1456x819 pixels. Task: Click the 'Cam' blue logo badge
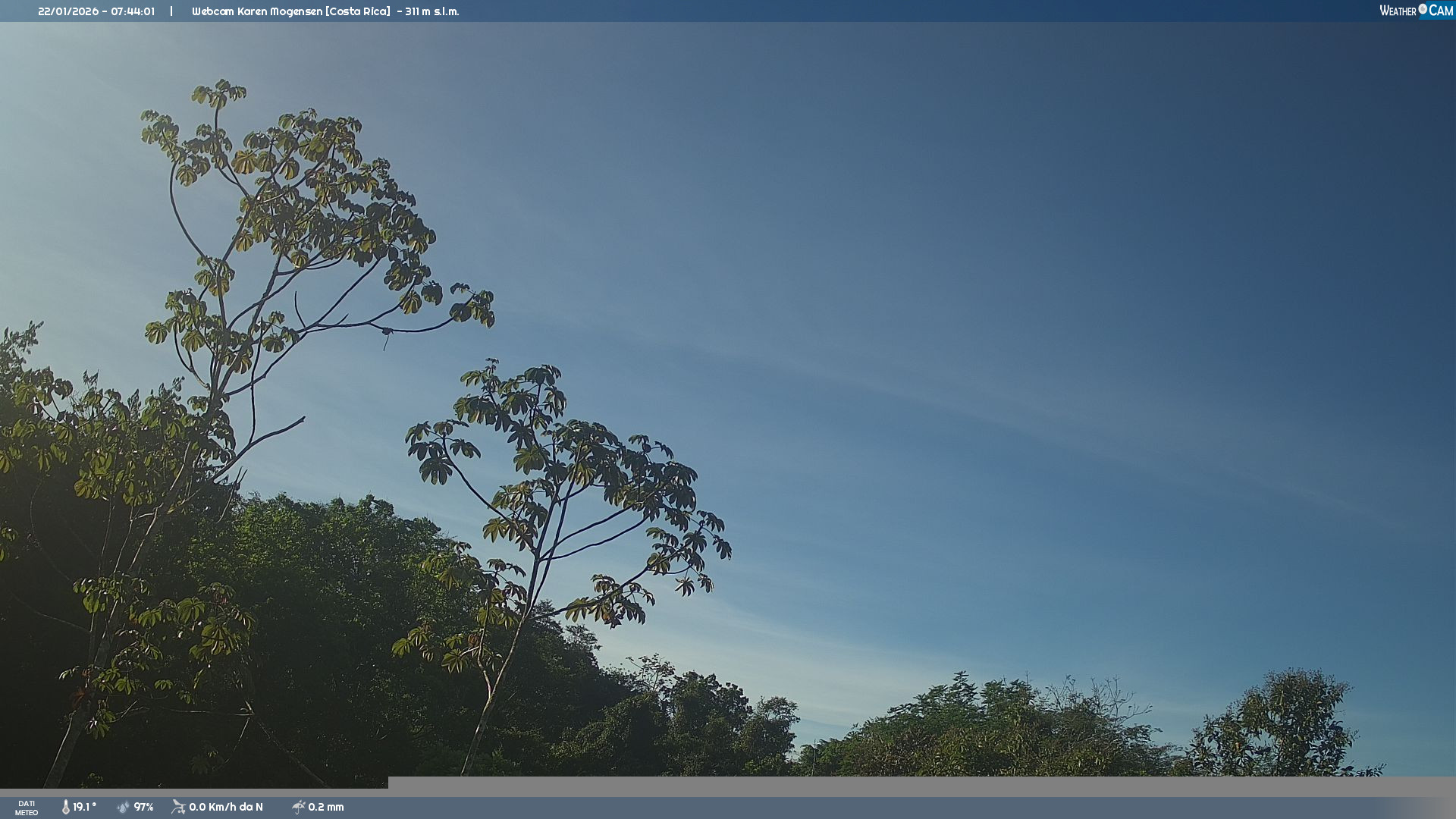pyautogui.click(x=1440, y=11)
